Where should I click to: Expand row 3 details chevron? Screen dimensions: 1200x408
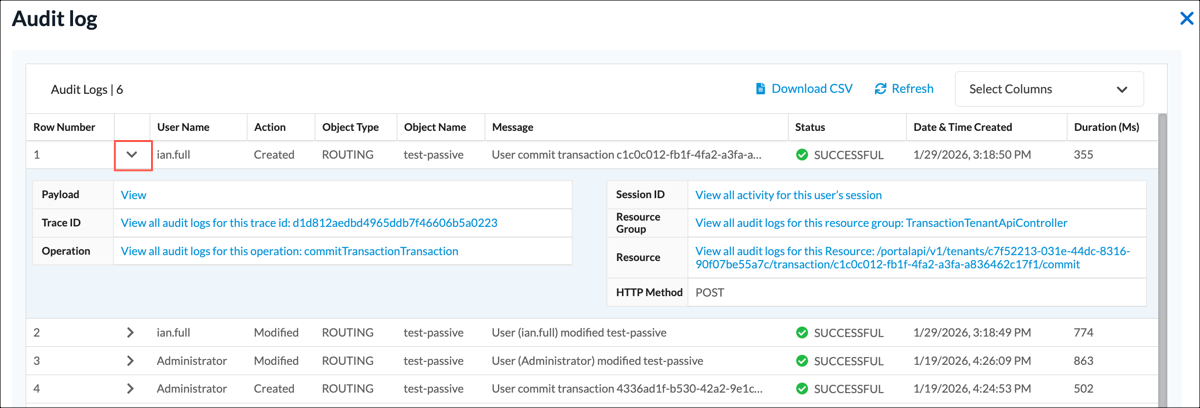click(130, 360)
